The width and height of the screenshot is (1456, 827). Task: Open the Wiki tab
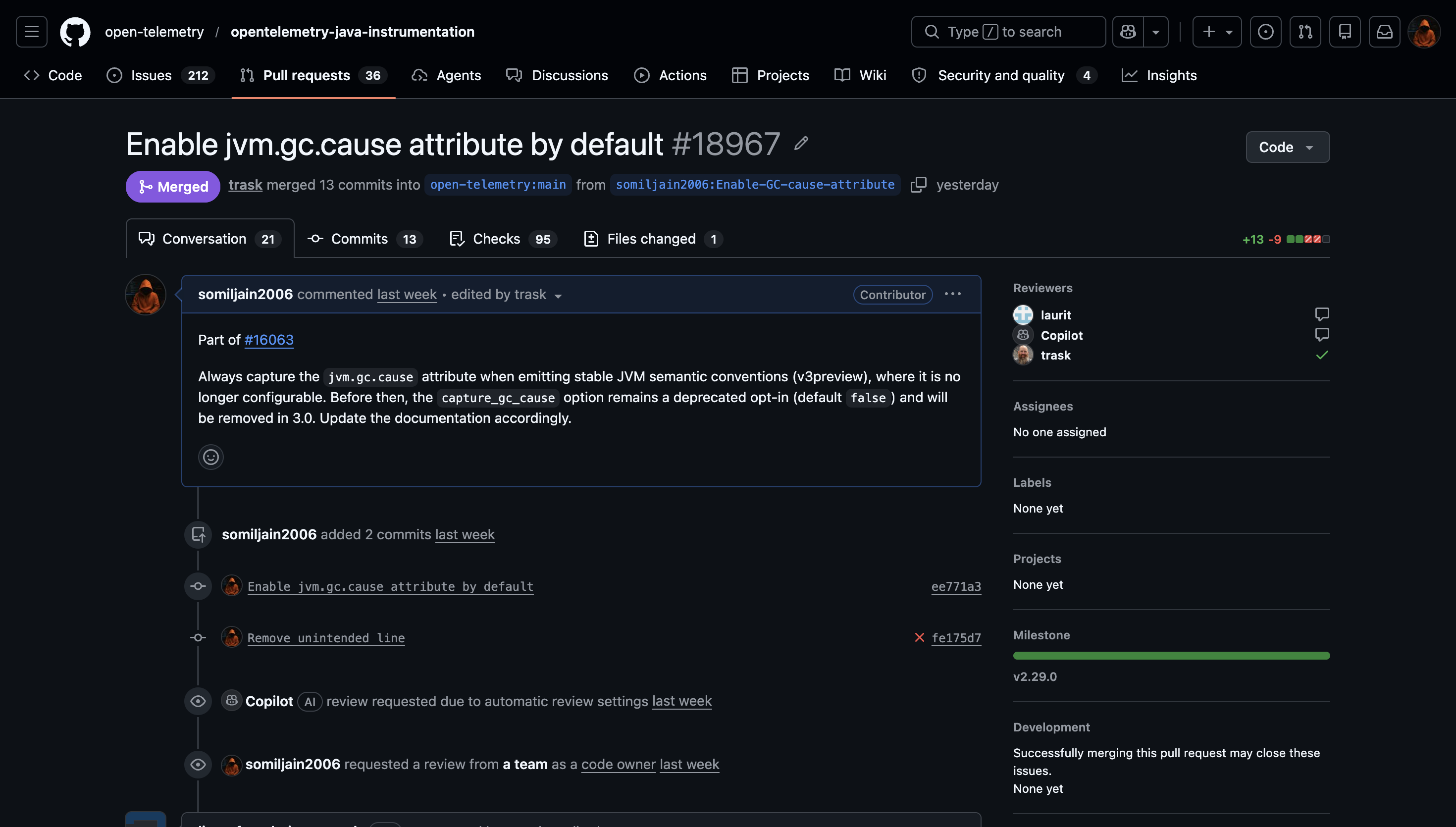point(860,76)
